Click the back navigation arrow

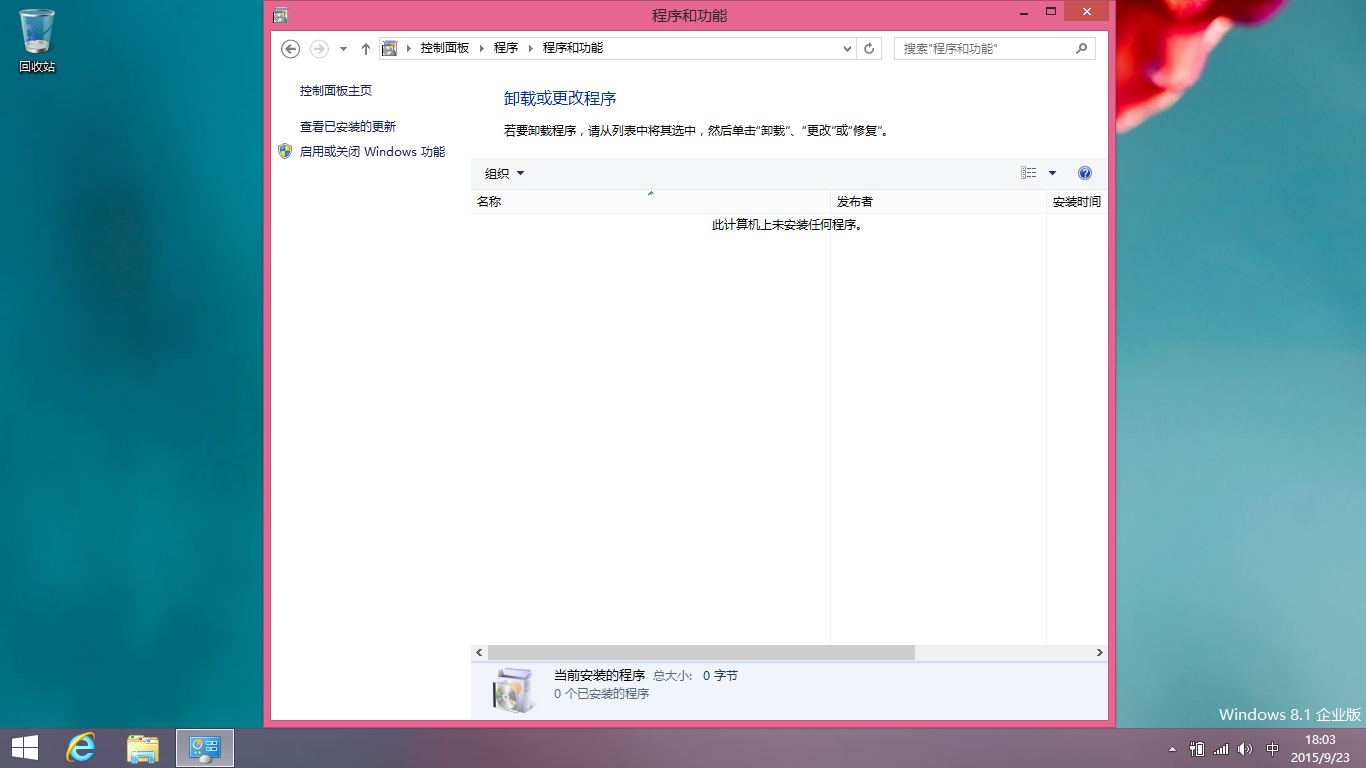coord(291,48)
